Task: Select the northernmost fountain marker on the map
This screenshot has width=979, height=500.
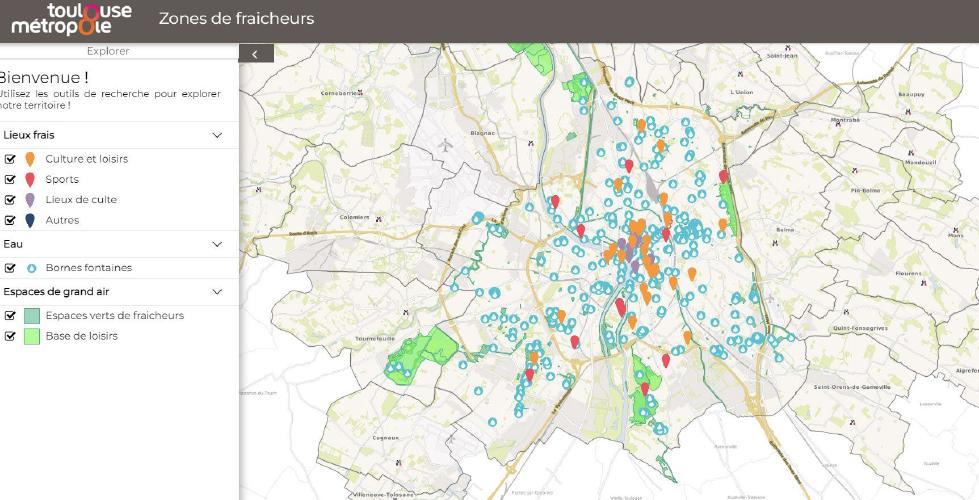Action: 629,81
